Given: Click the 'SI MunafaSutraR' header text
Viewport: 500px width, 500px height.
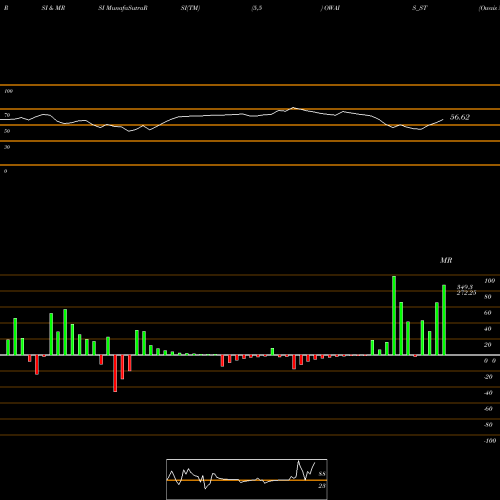Looking at the screenshot, I should click(123, 8).
